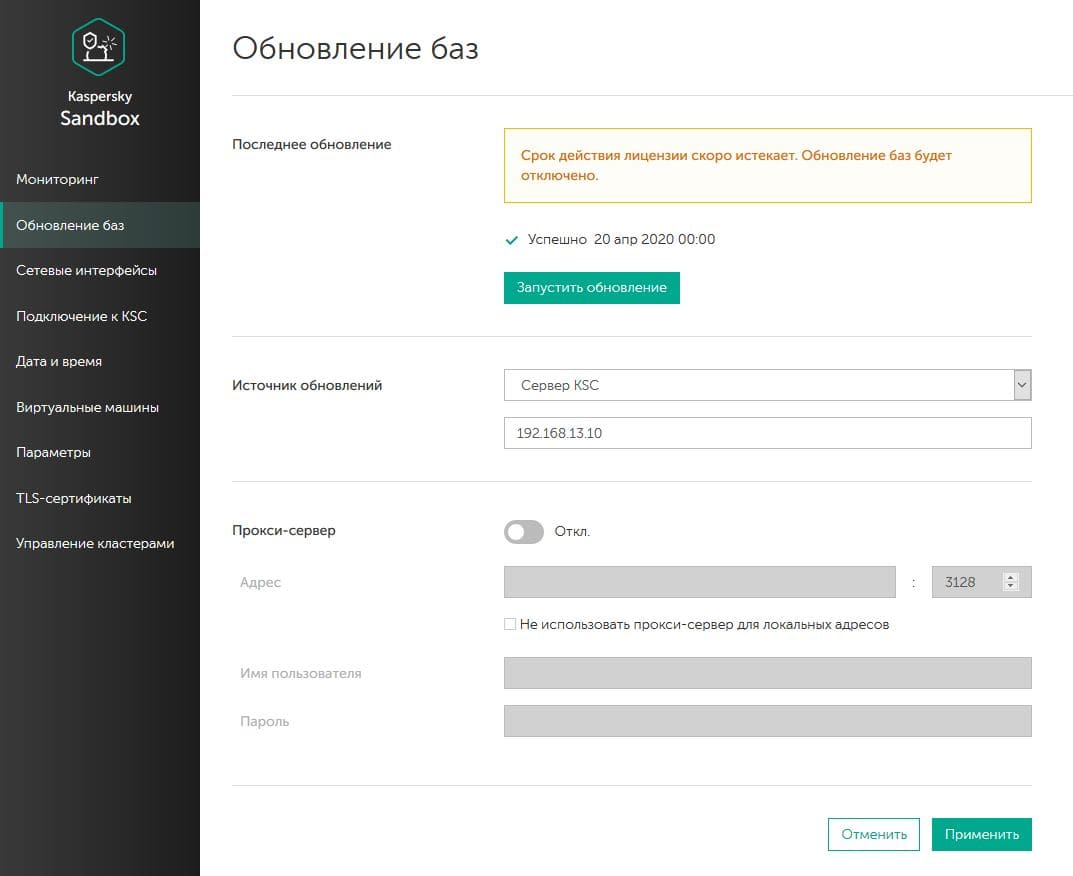
Task: Click the Запустить обновление button
Action: (591, 287)
